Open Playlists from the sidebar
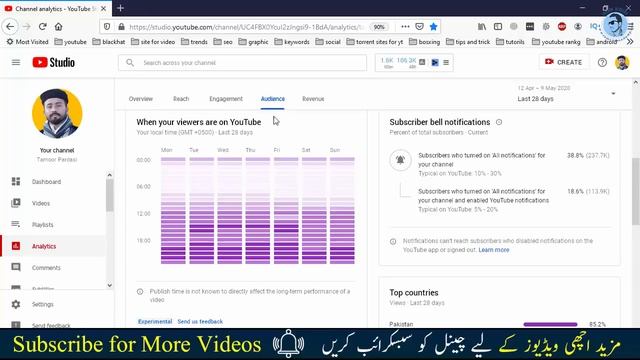This screenshot has width=640, height=360. tap(42, 225)
